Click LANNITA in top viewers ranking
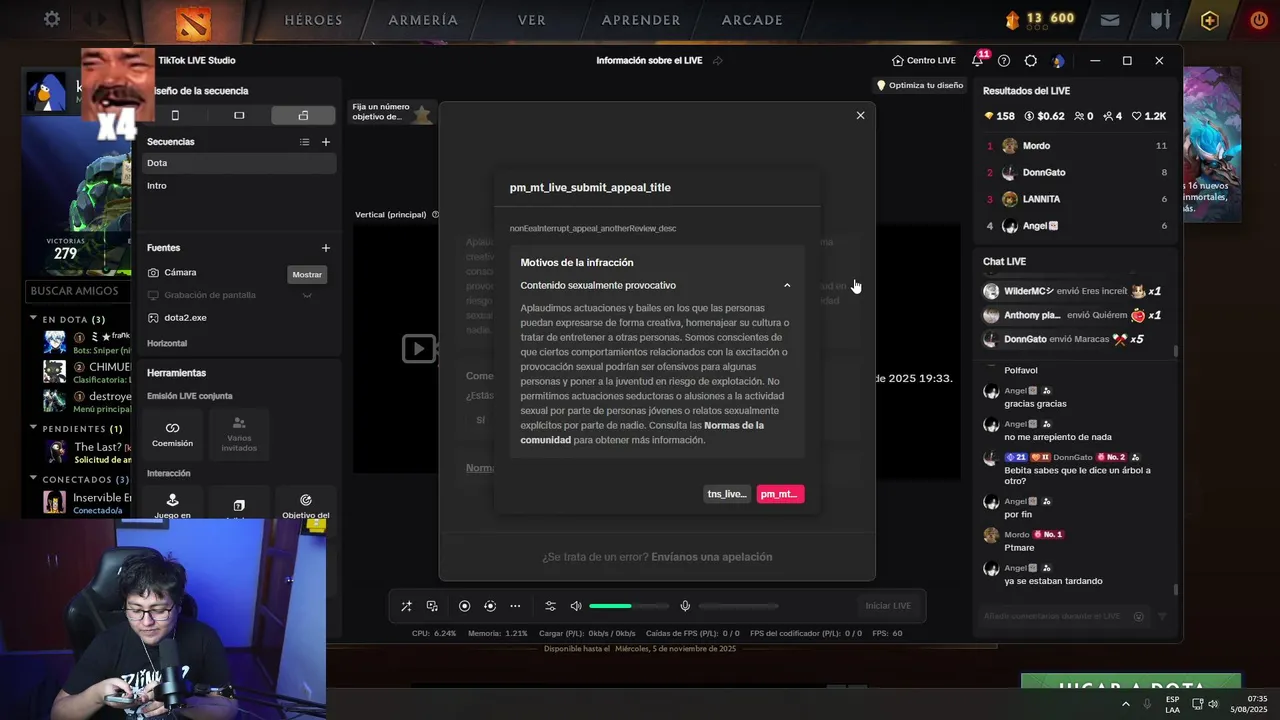This screenshot has height=720, width=1280. [1041, 199]
